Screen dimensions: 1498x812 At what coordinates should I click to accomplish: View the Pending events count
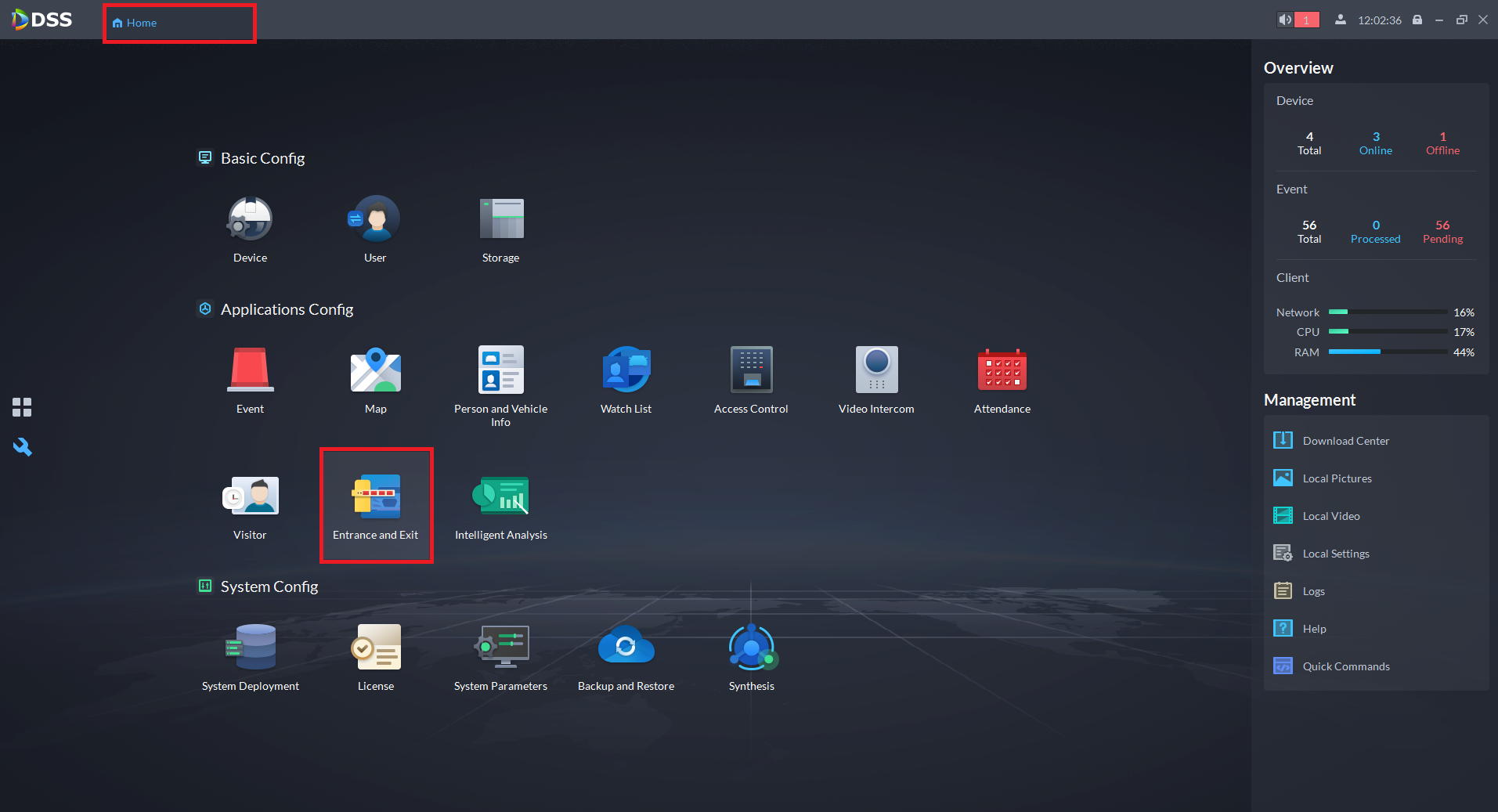(1442, 231)
